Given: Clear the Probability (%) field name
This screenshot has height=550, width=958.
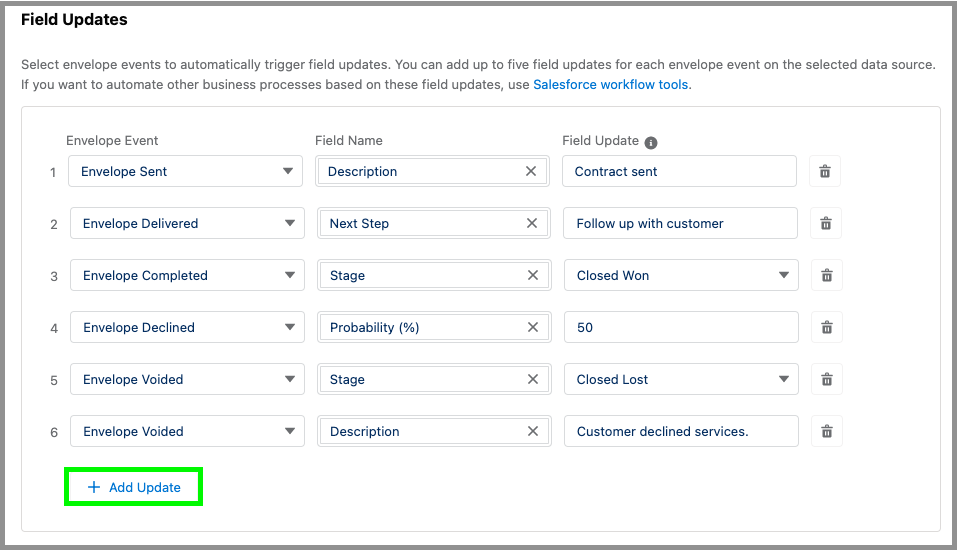Looking at the screenshot, I should coord(532,327).
